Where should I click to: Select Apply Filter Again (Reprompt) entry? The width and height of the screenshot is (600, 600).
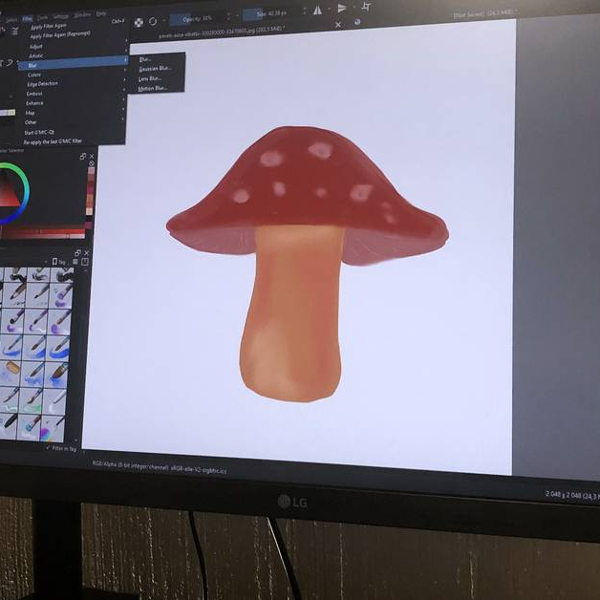pyautogui.click(x=60, y=35)
